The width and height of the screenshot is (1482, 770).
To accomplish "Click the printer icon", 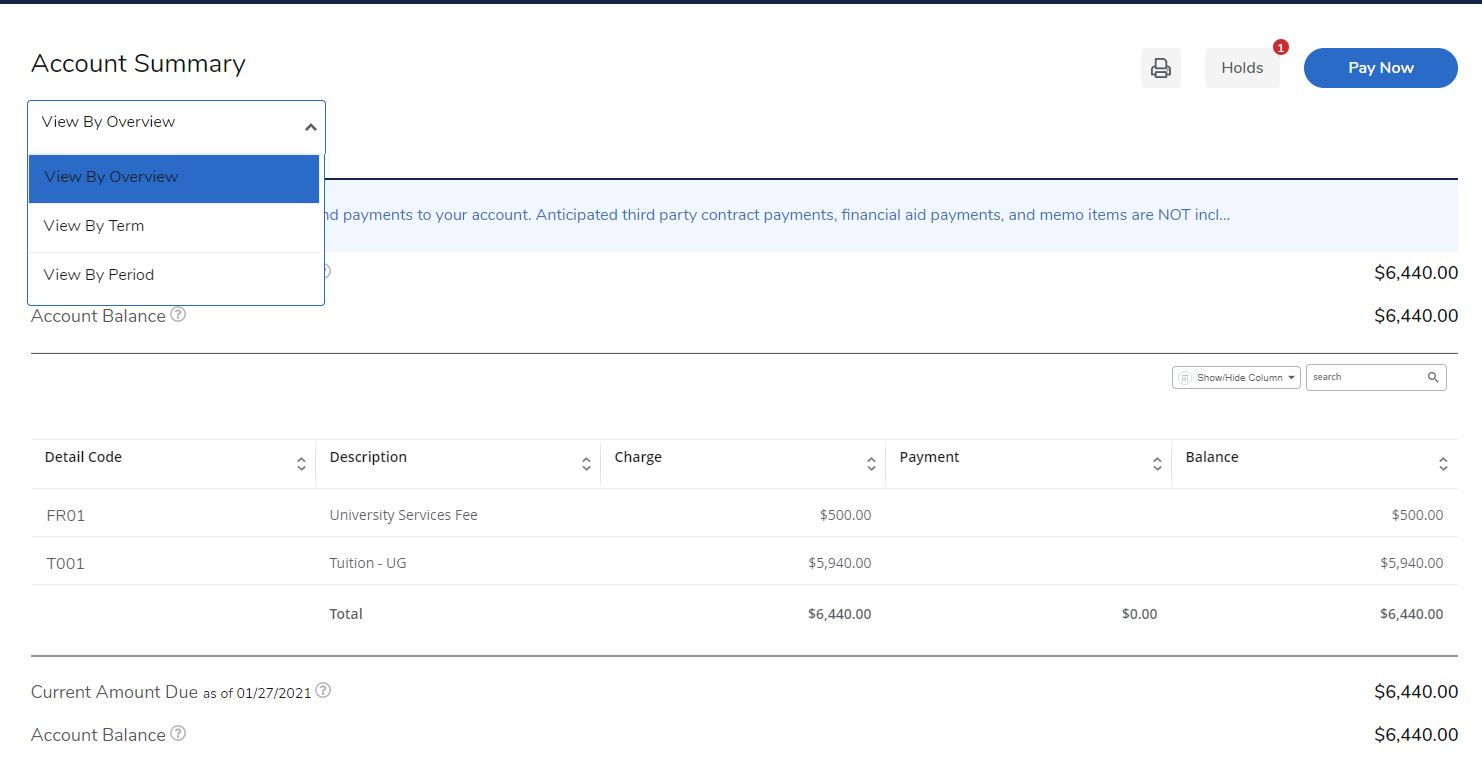I will click(1160, 68).
